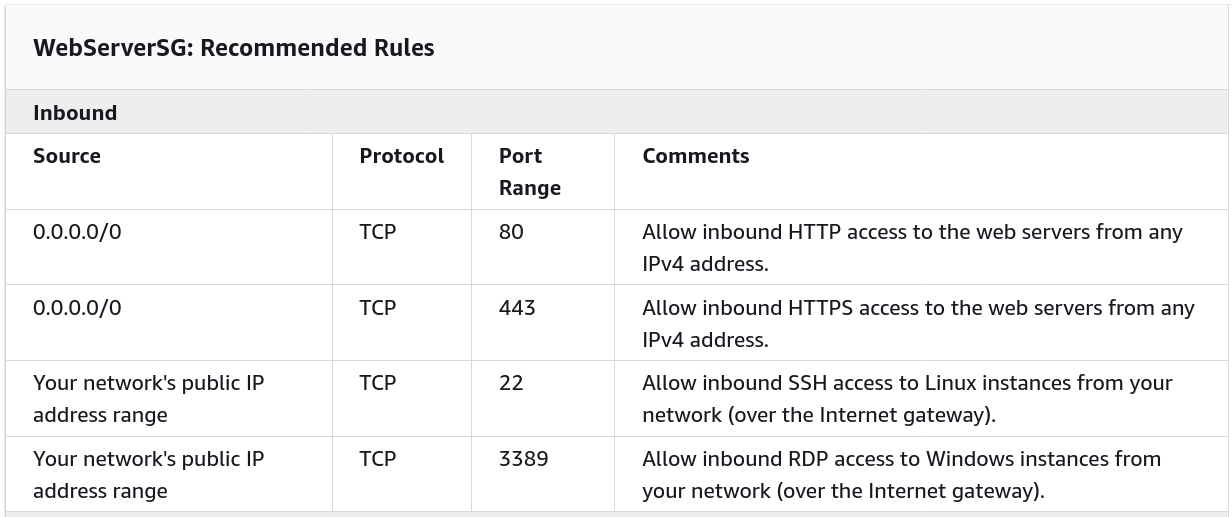Image resolution: width=1232 pixels, height=517 pixels.
Task: Click the Comments column header
Action: tap(696, 156)
